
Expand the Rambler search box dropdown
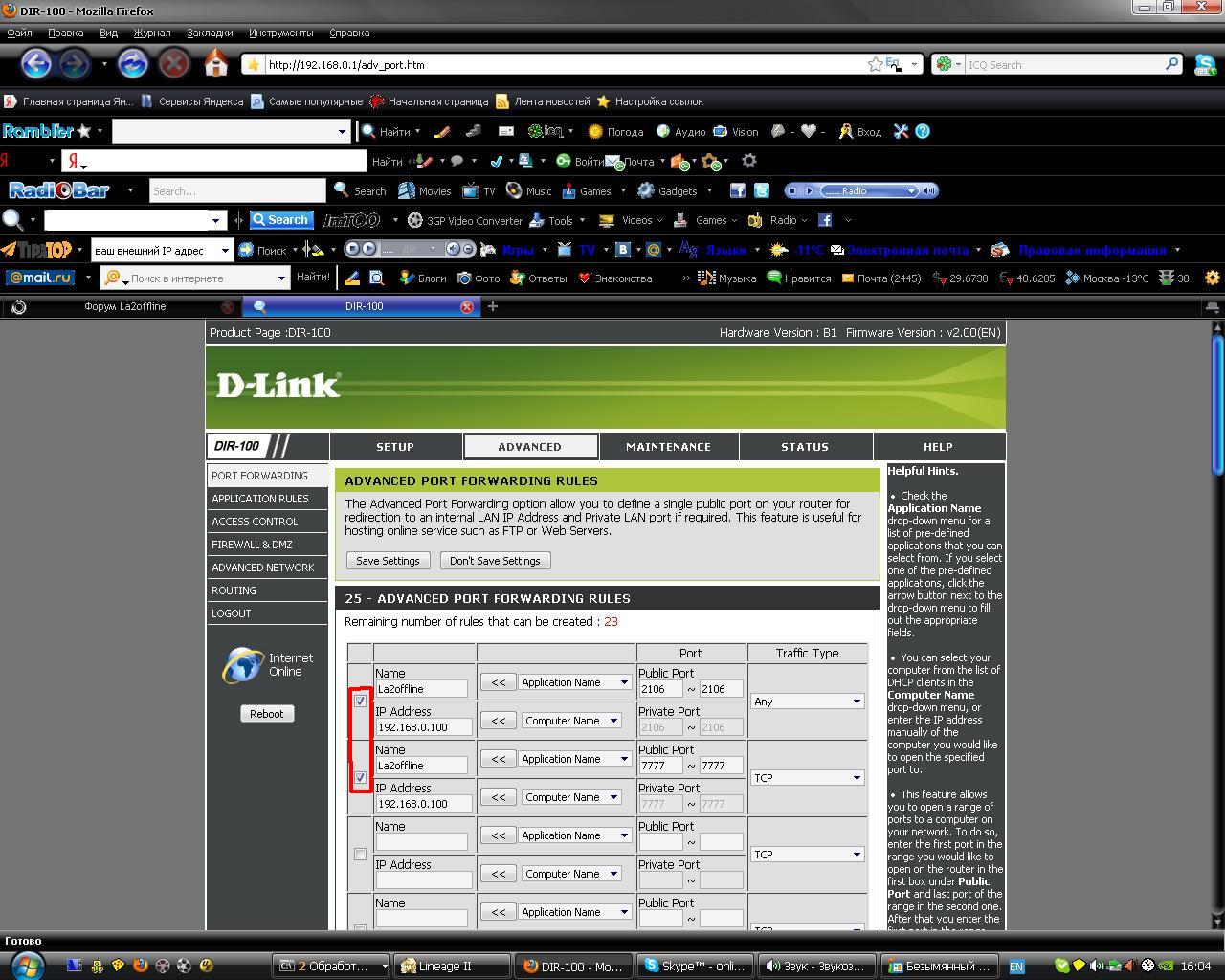pyautogui.click(x=342, y=131)
